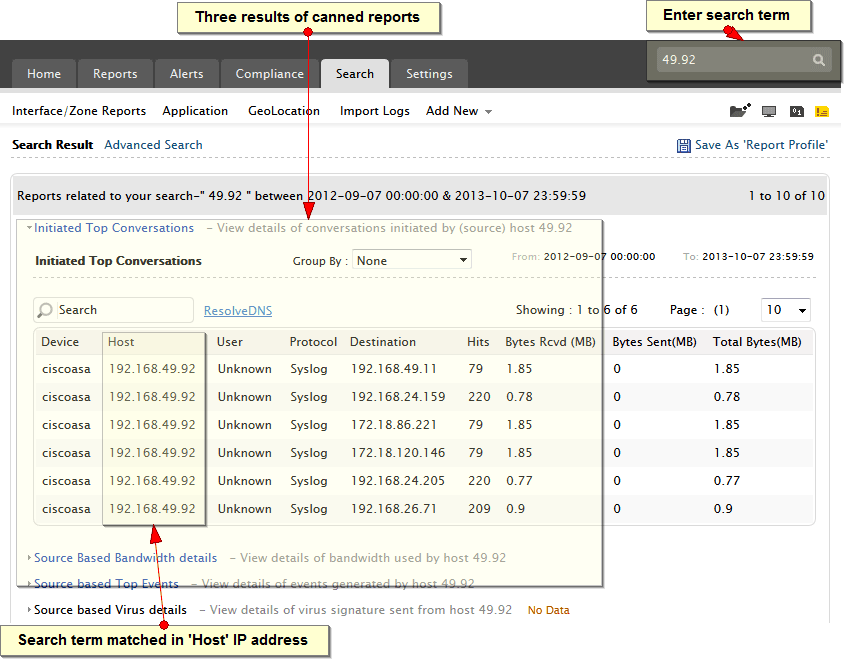Open the Group By dropdown

[x=411, y=260]
